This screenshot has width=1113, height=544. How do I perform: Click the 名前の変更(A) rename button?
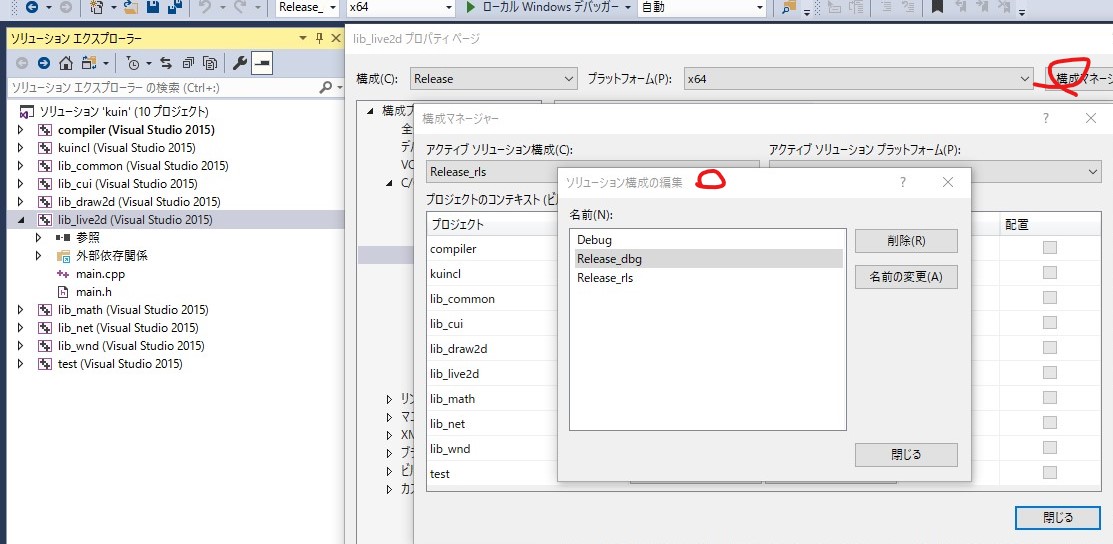pos(905,277)
